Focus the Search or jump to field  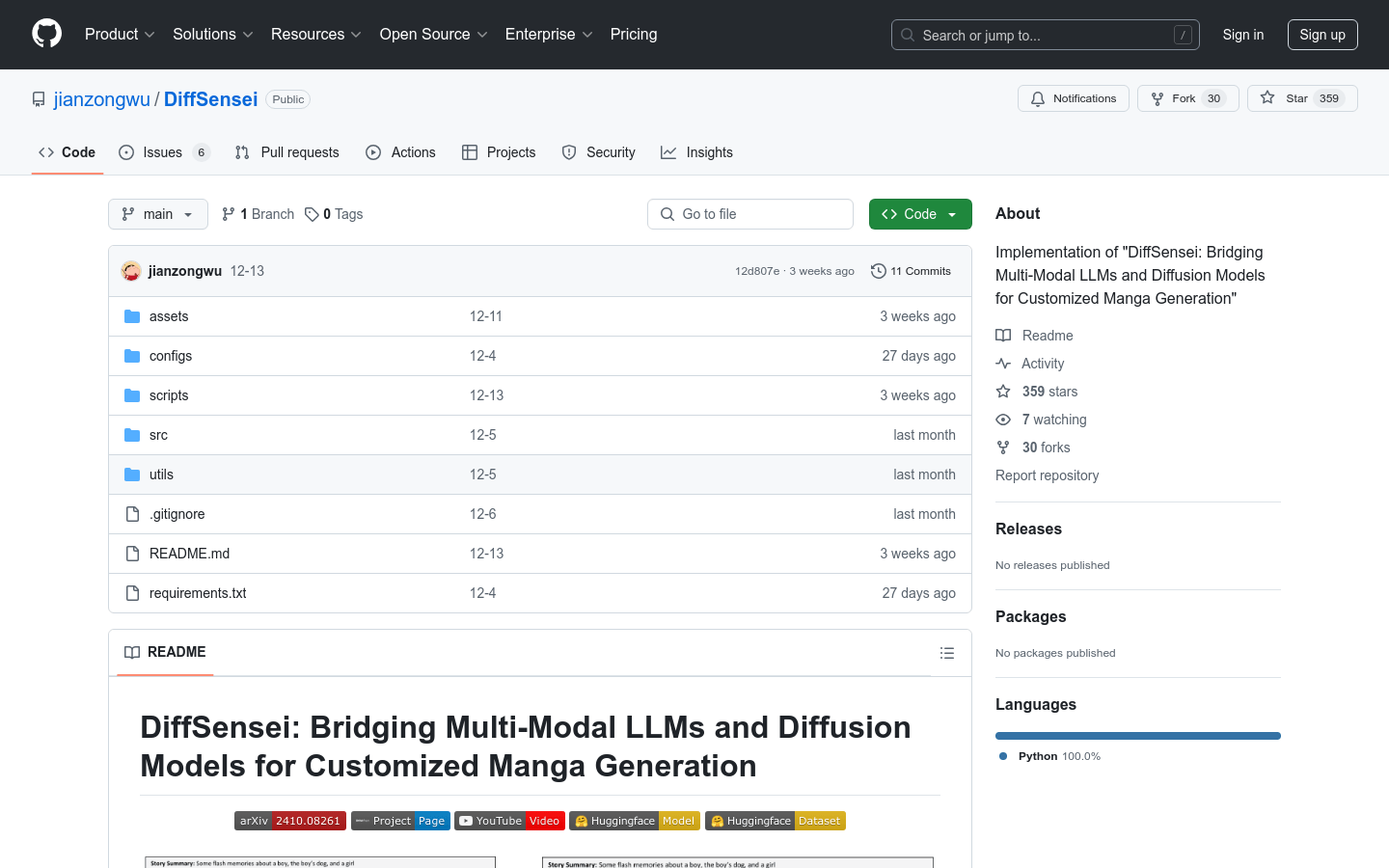tap(1046, 35)
